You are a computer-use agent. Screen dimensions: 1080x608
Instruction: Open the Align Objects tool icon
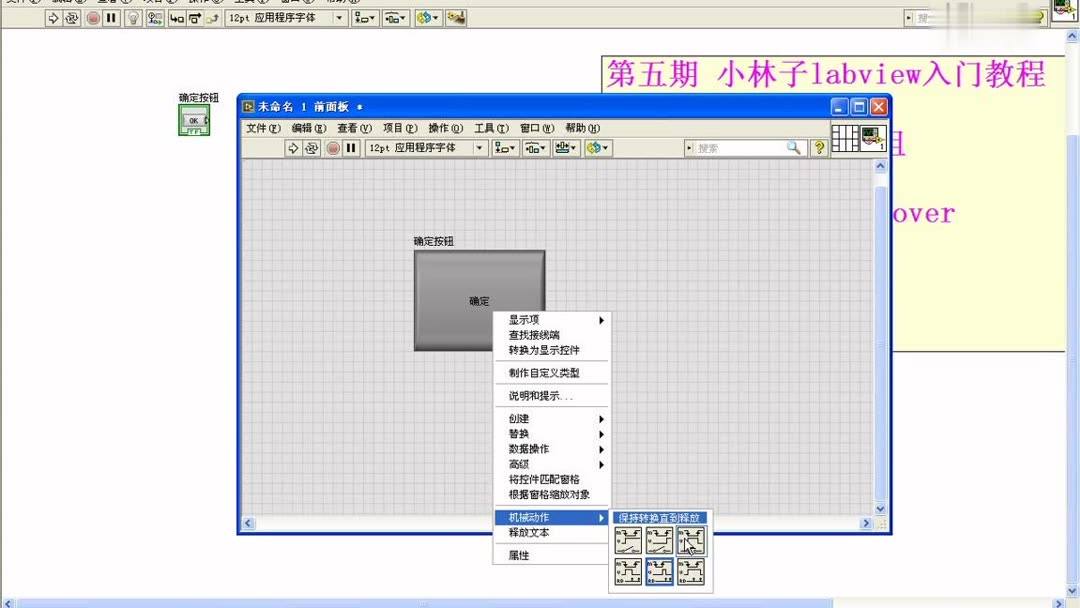click(503, 147)
